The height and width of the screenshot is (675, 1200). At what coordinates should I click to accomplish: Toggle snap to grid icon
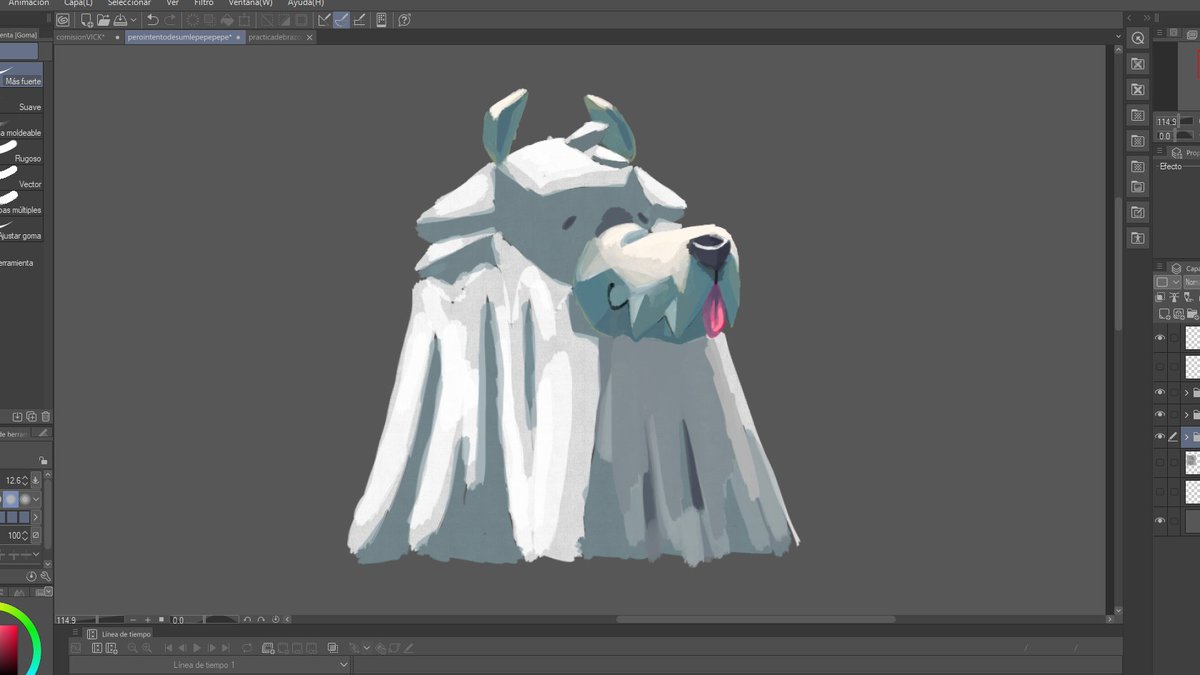coord(360,19)
